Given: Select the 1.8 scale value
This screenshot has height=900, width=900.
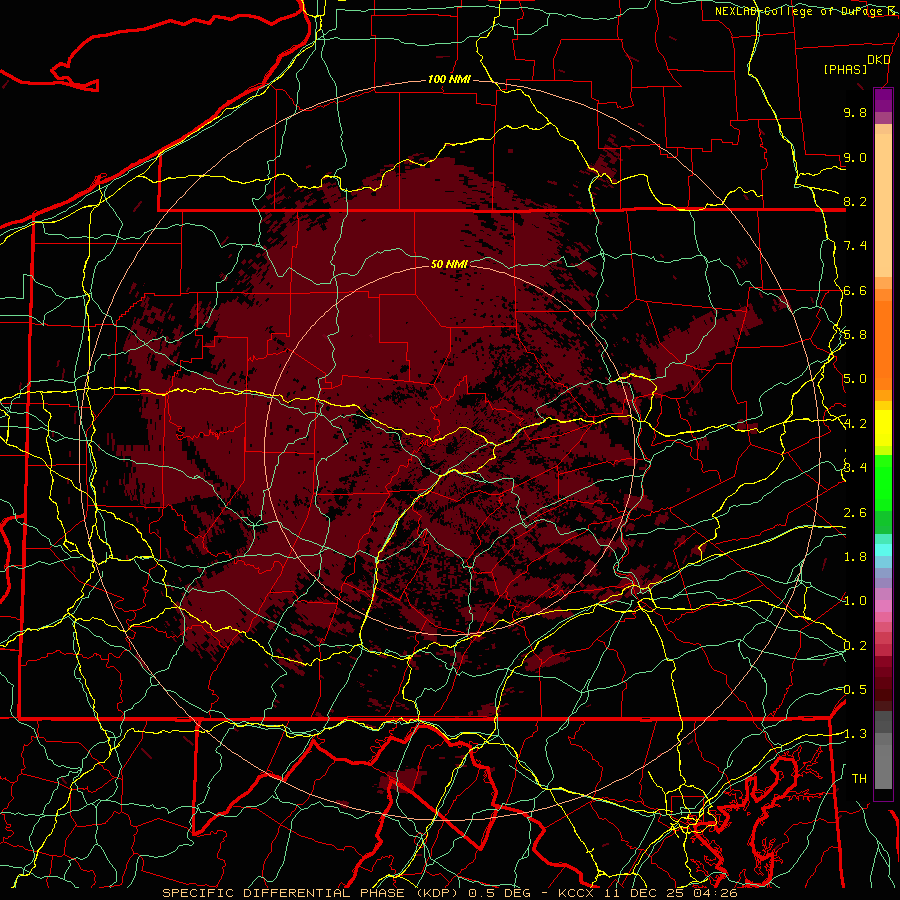Looking at the screenshot, I should (x=855, y=557).
